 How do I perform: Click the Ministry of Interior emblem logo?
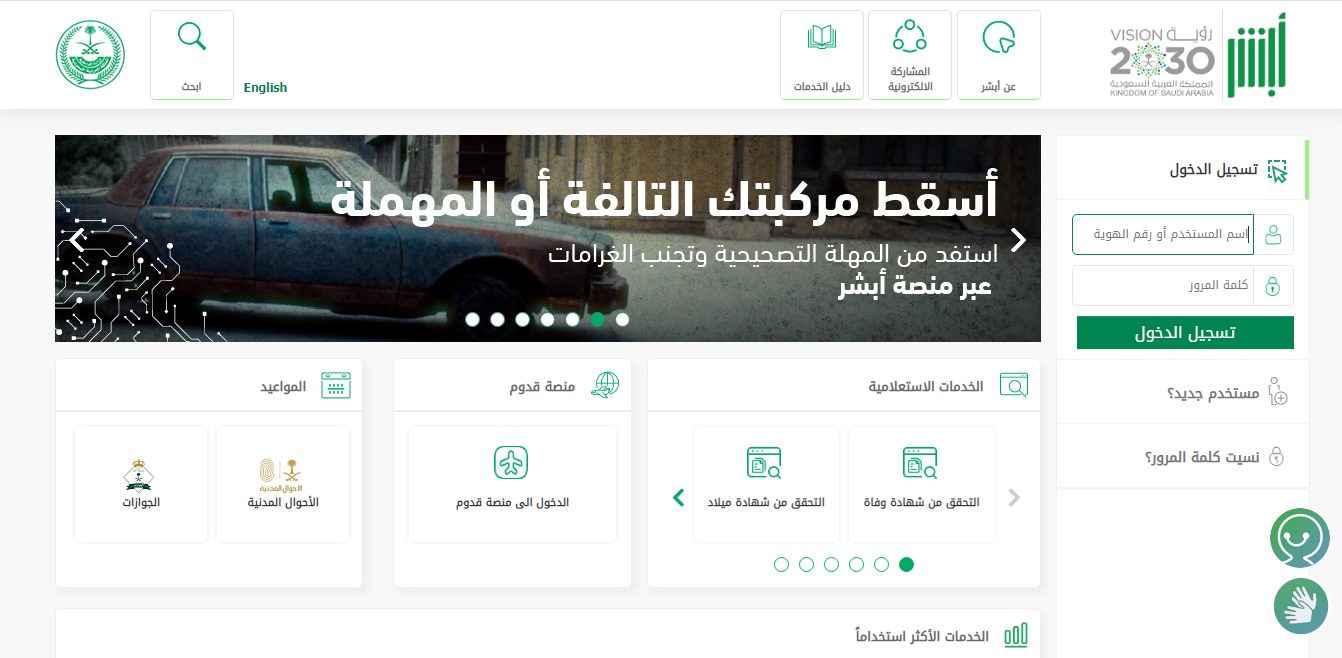tap(90, 54)
